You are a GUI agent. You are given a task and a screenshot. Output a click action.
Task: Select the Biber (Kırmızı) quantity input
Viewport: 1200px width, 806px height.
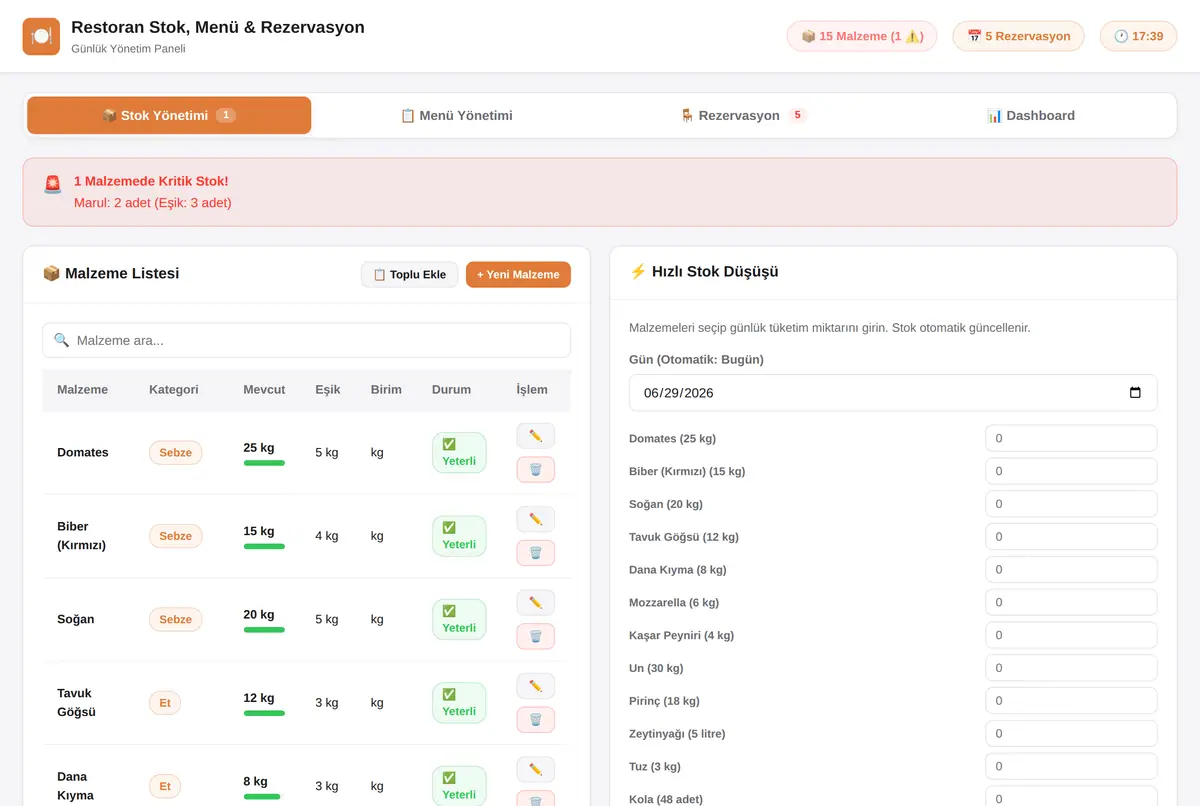[1071, 471]
